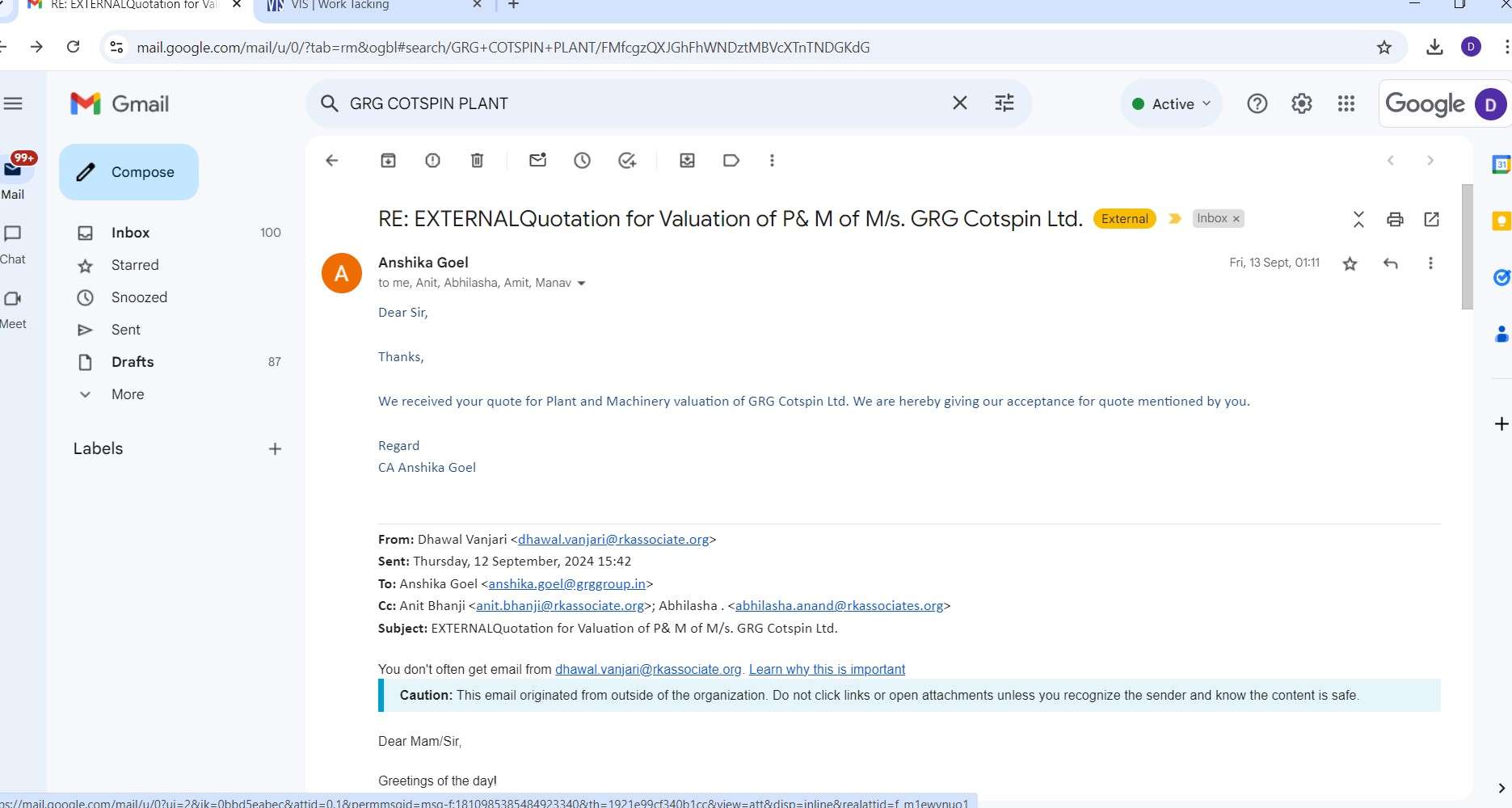Image resolution: width=1512 pixels, height=808 pixels.
Task: Get add-ons plus icon in side panel
Action: pyautogui.click(x=1501, y=423)
